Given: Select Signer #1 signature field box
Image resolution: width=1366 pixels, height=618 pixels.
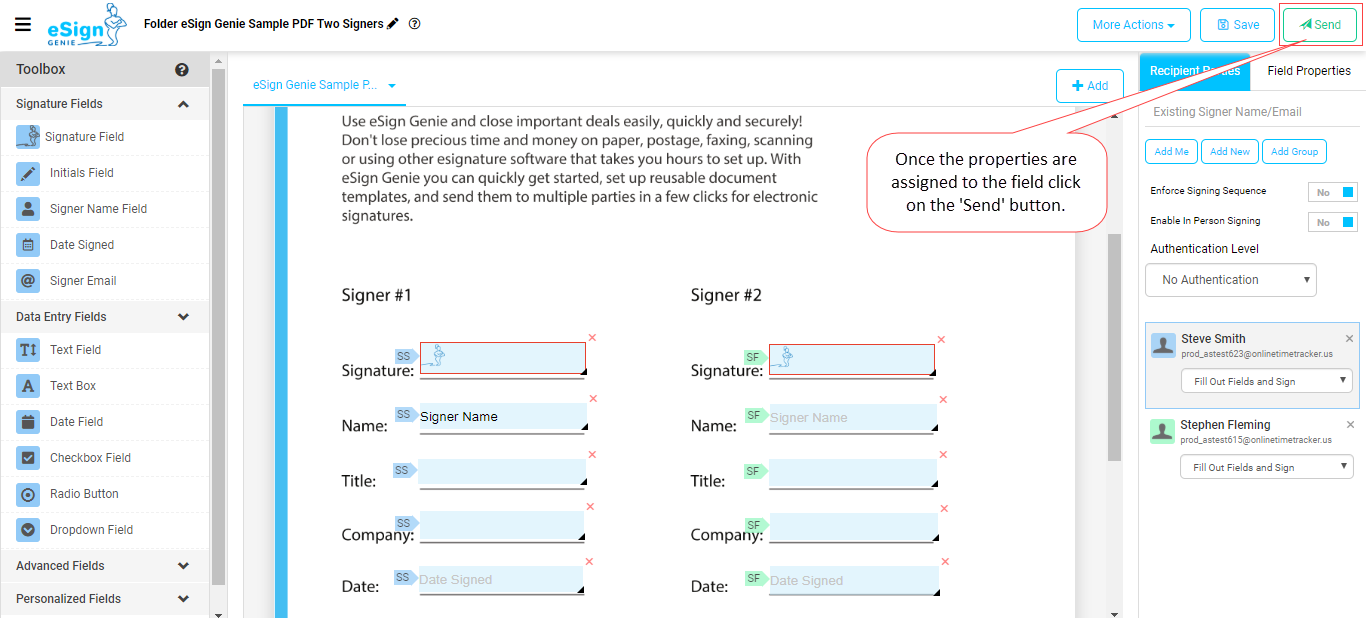Looking at the screenshot, I should [503, 359].
